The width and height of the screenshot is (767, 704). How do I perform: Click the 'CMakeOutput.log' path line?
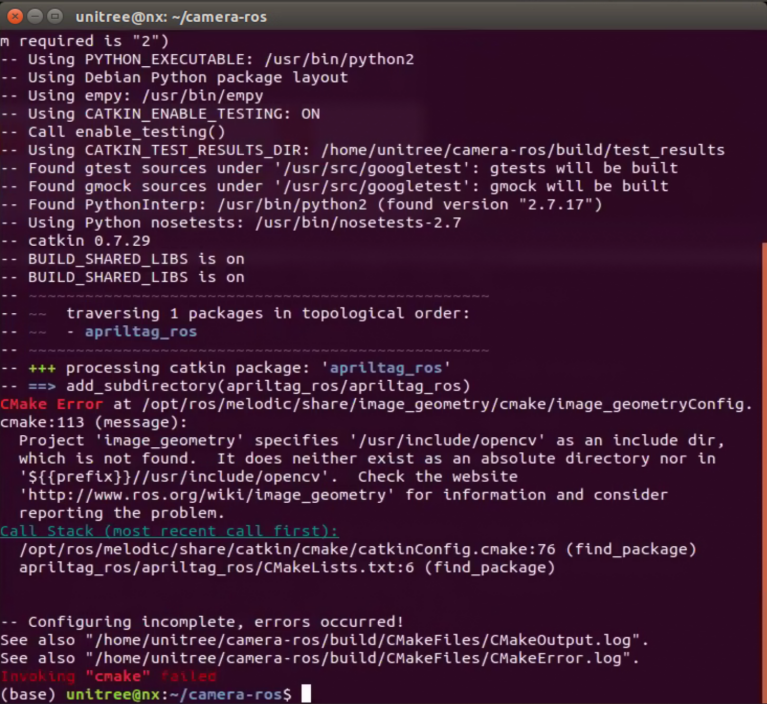(x=324, y=640)
